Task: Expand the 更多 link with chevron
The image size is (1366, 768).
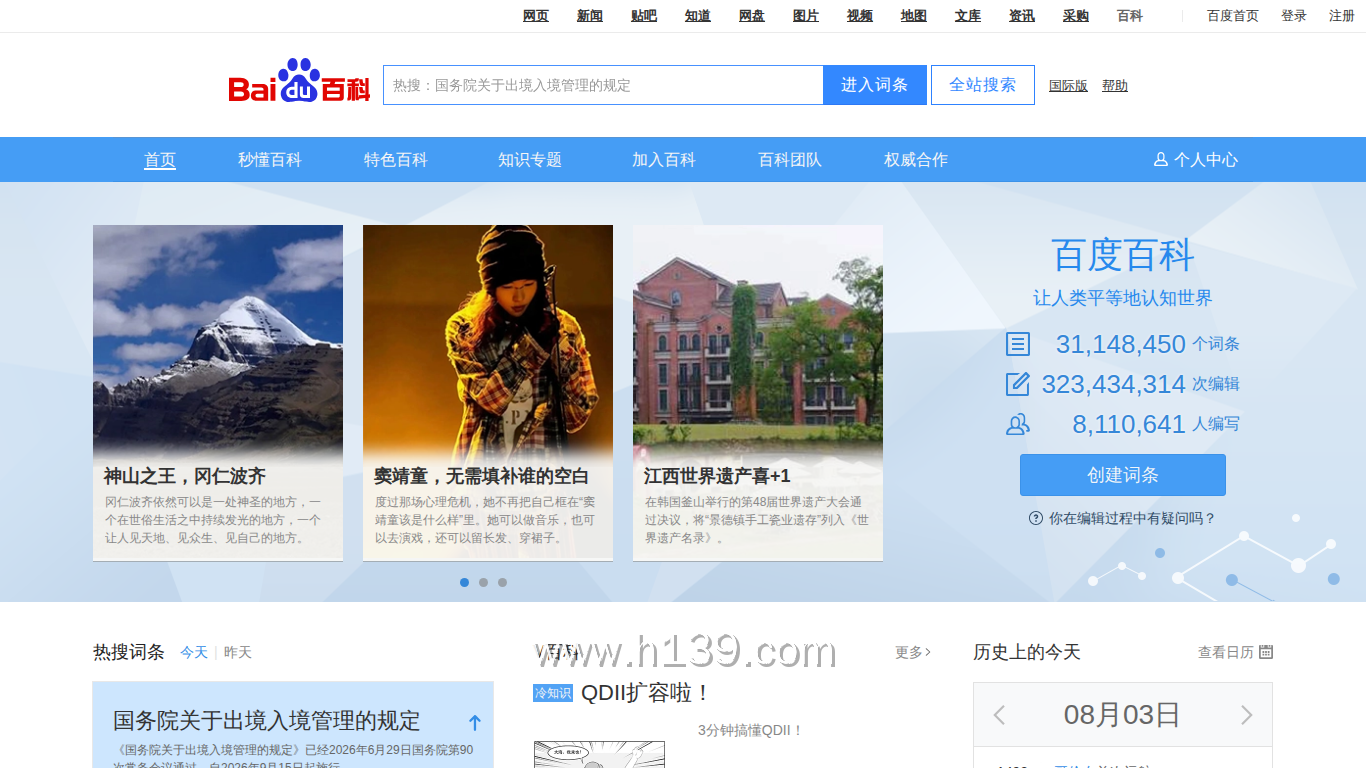Action: click(x=913, y=652)
